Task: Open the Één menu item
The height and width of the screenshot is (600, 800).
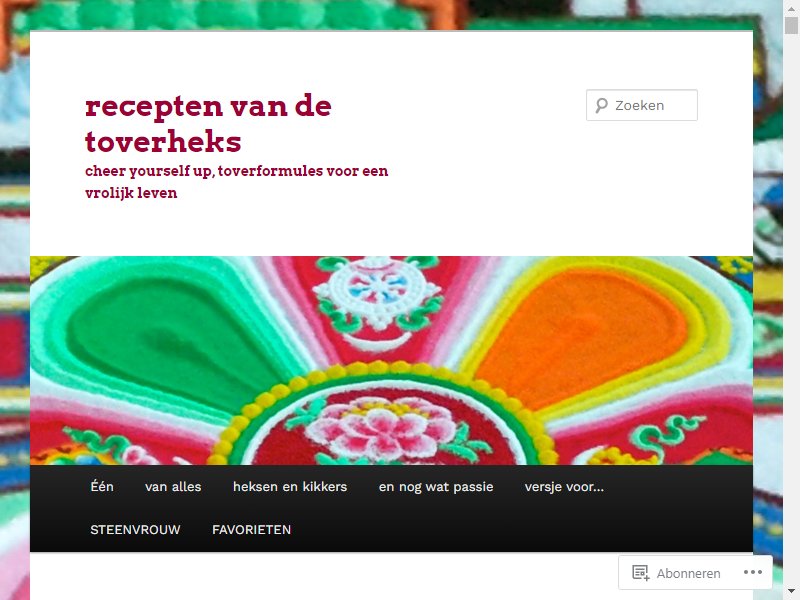Action: (102, 487)
